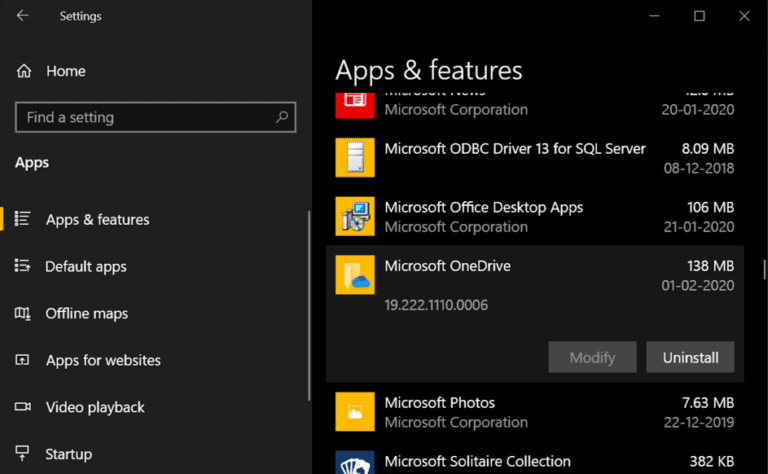Click the Solitaire Collection cards icon

(x=355, y=462)
